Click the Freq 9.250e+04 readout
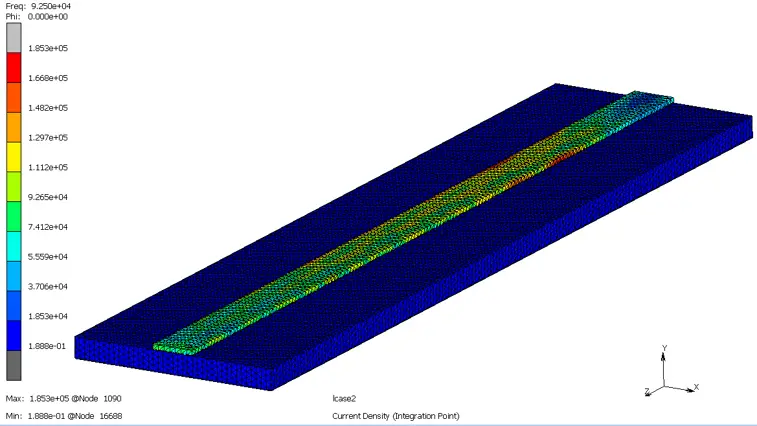The height and width of the screenshot is (426, 757). (x=37, y=6)
